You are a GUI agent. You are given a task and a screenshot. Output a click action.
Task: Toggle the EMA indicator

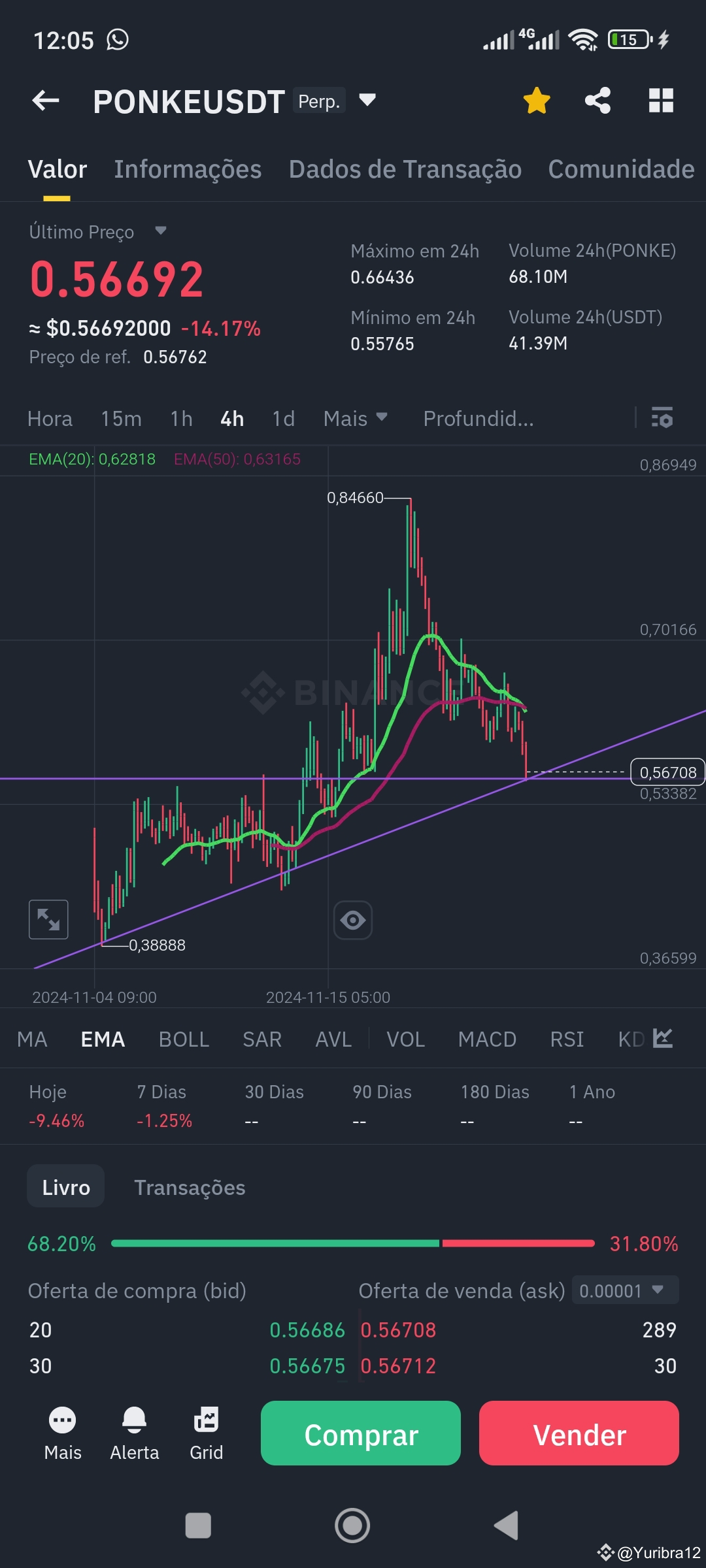point(103,1039)
